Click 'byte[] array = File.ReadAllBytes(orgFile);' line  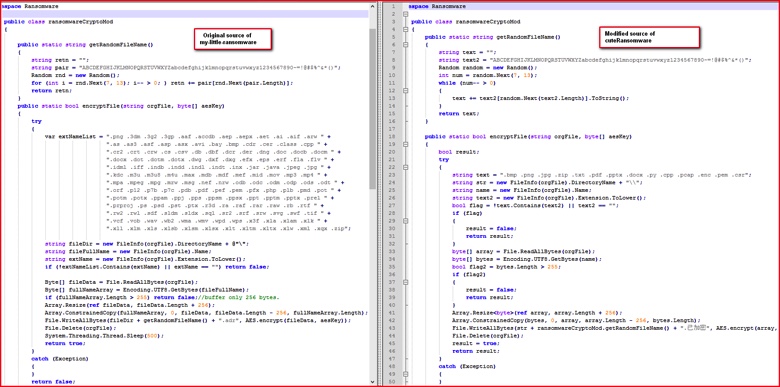pos(523,251)
